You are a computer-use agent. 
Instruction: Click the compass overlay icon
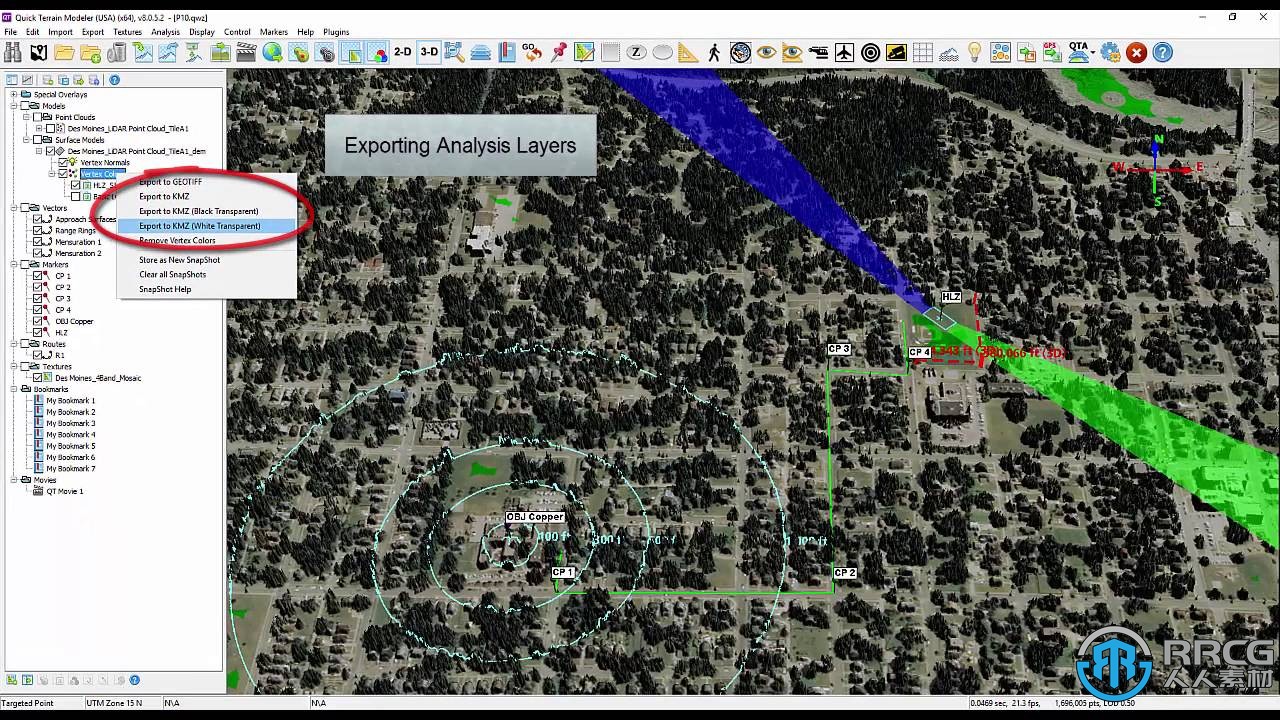pos(740,52)
